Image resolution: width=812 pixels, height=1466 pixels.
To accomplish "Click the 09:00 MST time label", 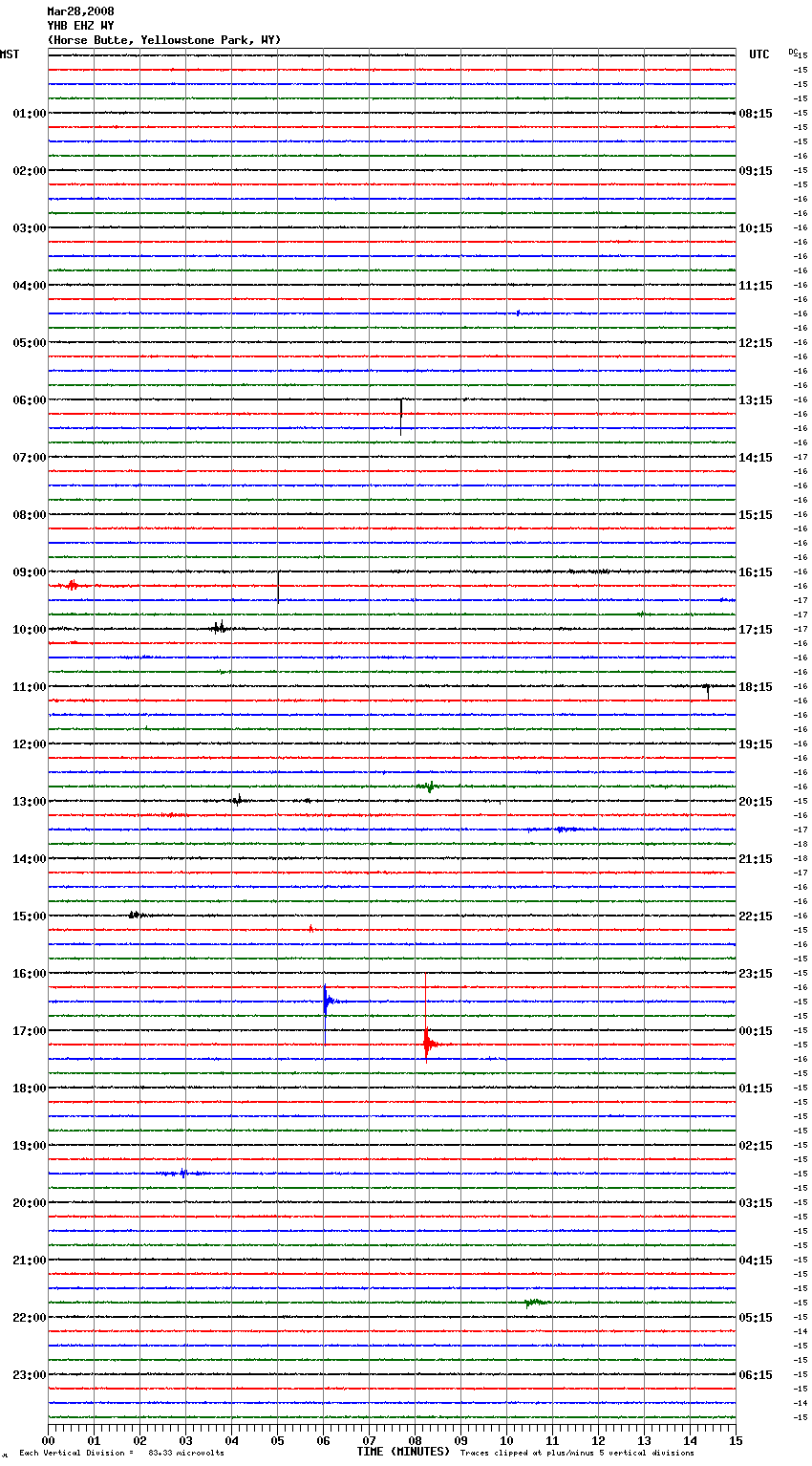I will pos(30,572).
